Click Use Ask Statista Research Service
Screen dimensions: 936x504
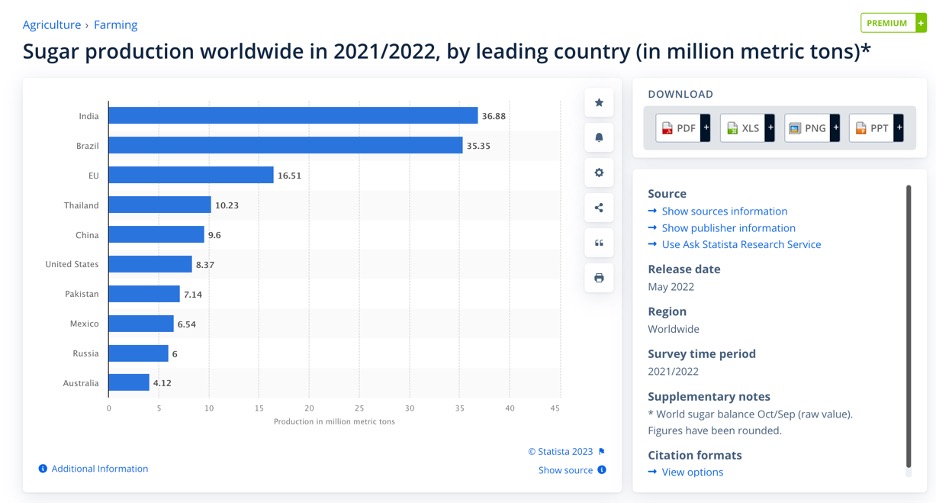(x=741, y=244)
